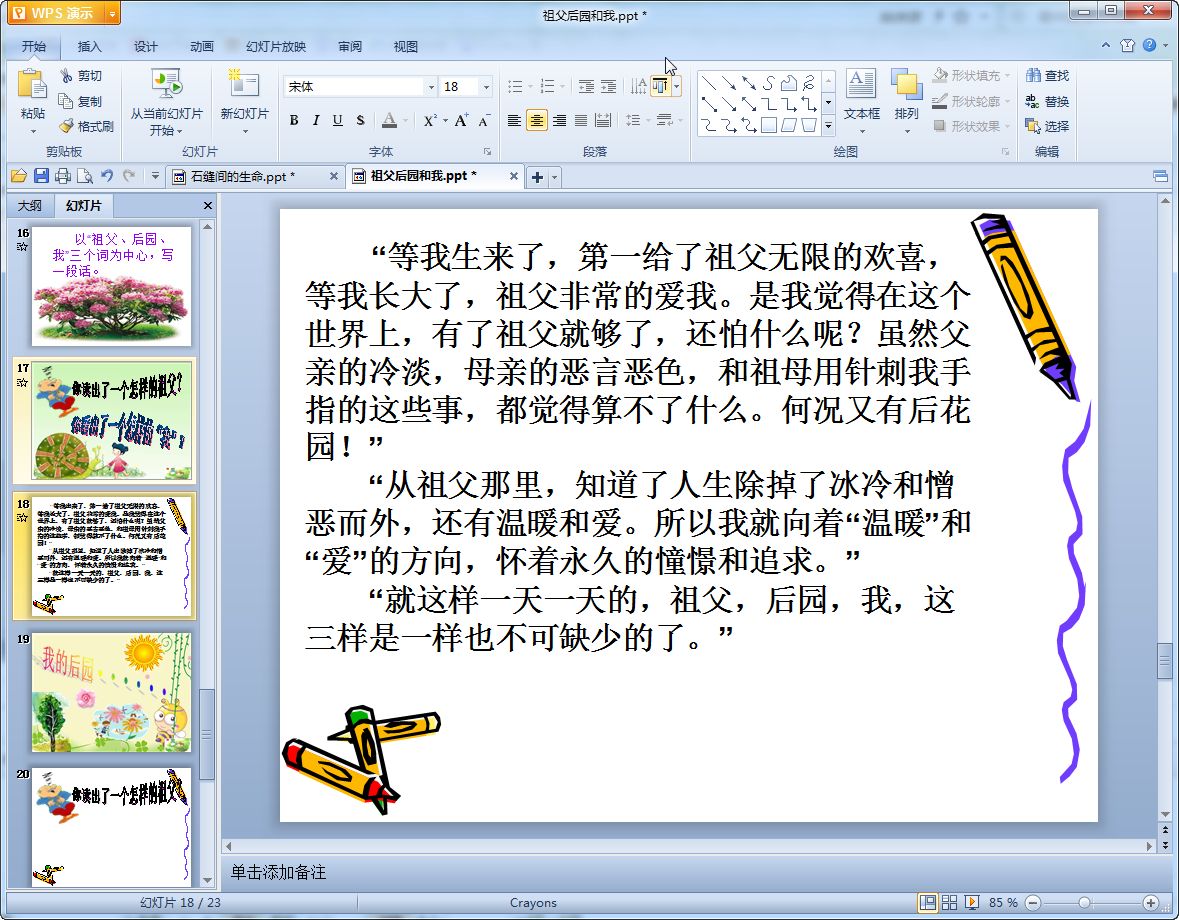Image resolution: width=1179 pixels, height=920 pixels.
Task: Open the Review (审阅) ribbon tab
Action: tap(350, 47)
